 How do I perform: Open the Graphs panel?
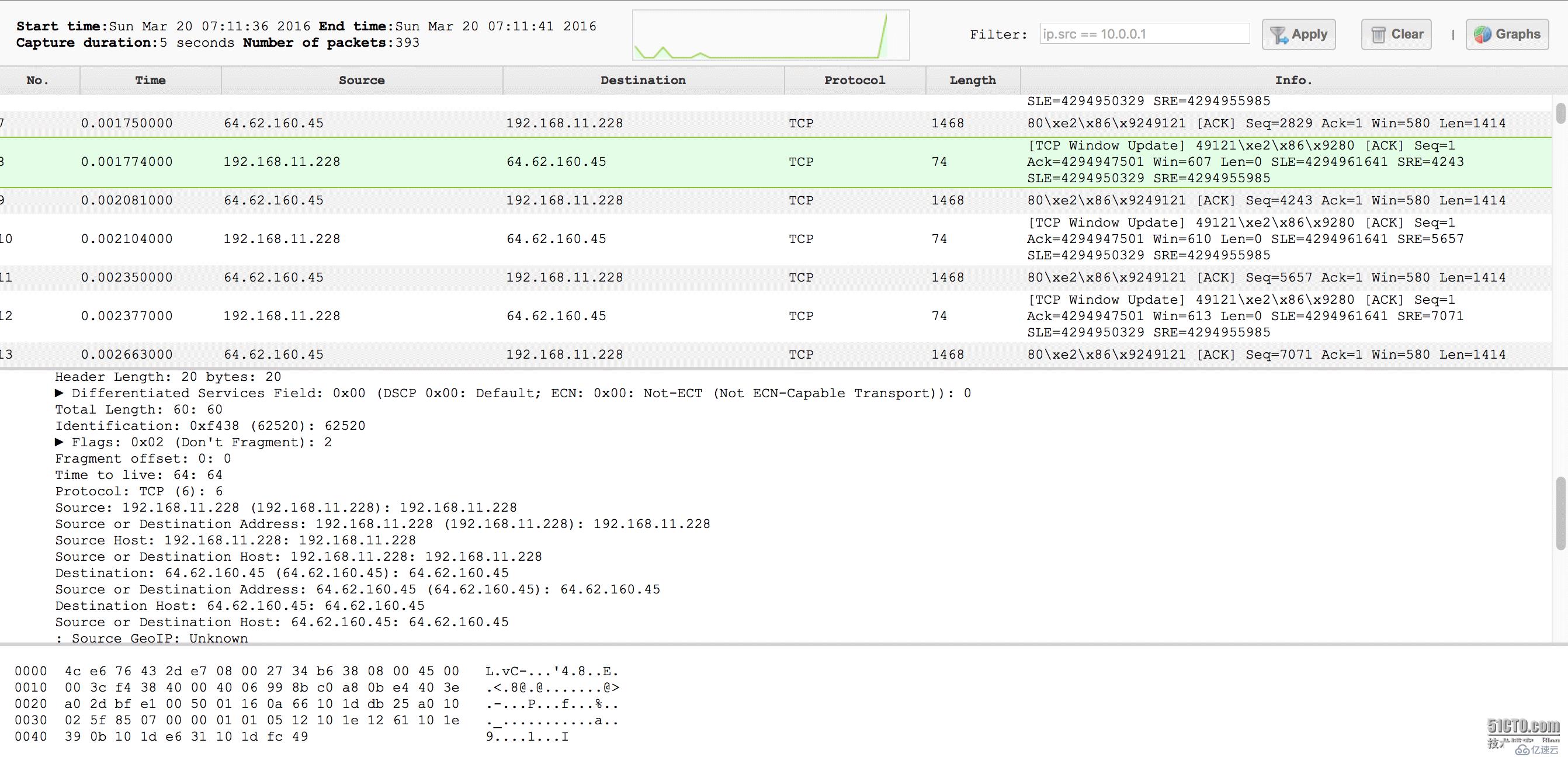1509,34
